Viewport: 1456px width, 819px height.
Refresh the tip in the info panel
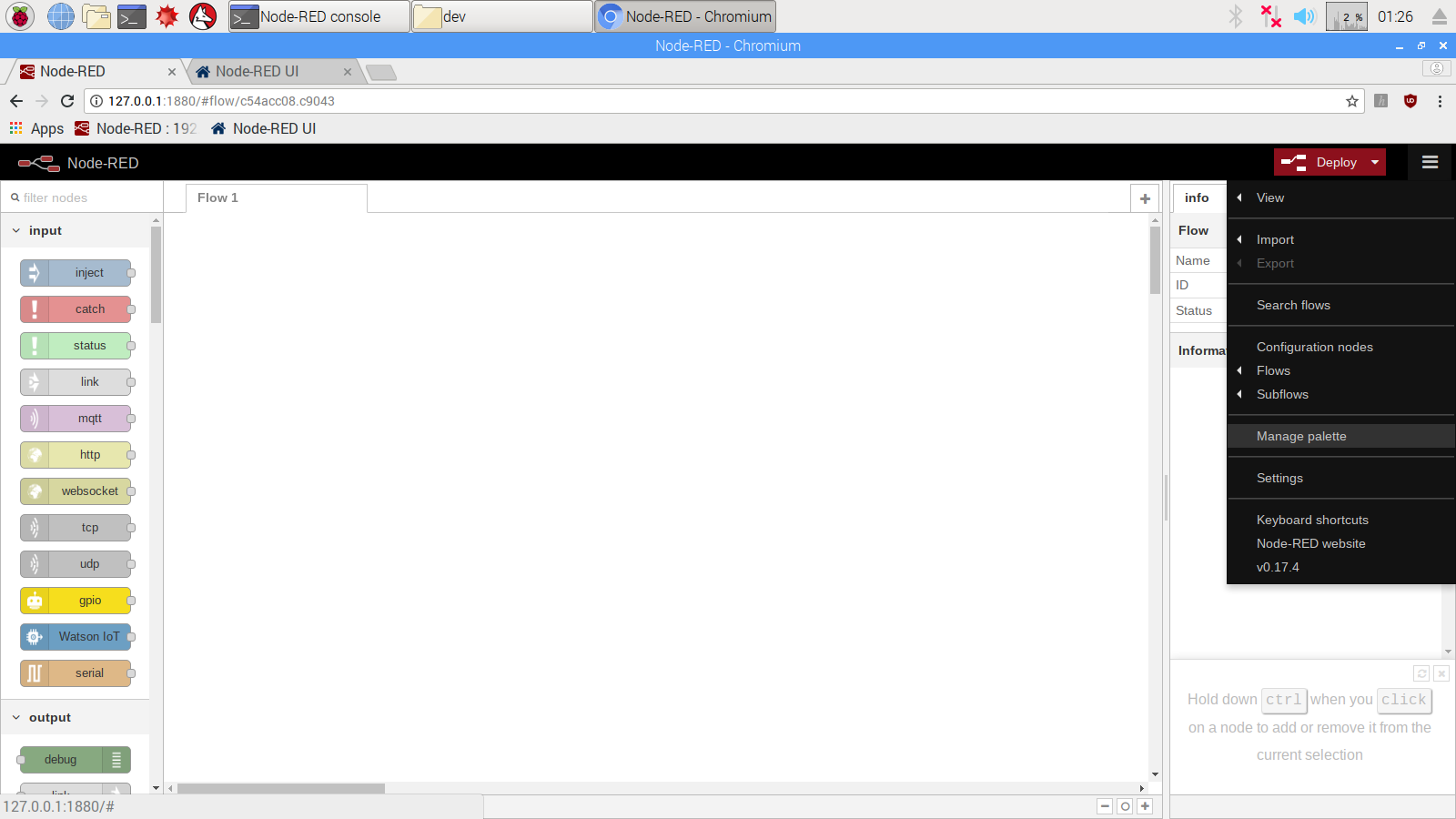click(1421, 673)
